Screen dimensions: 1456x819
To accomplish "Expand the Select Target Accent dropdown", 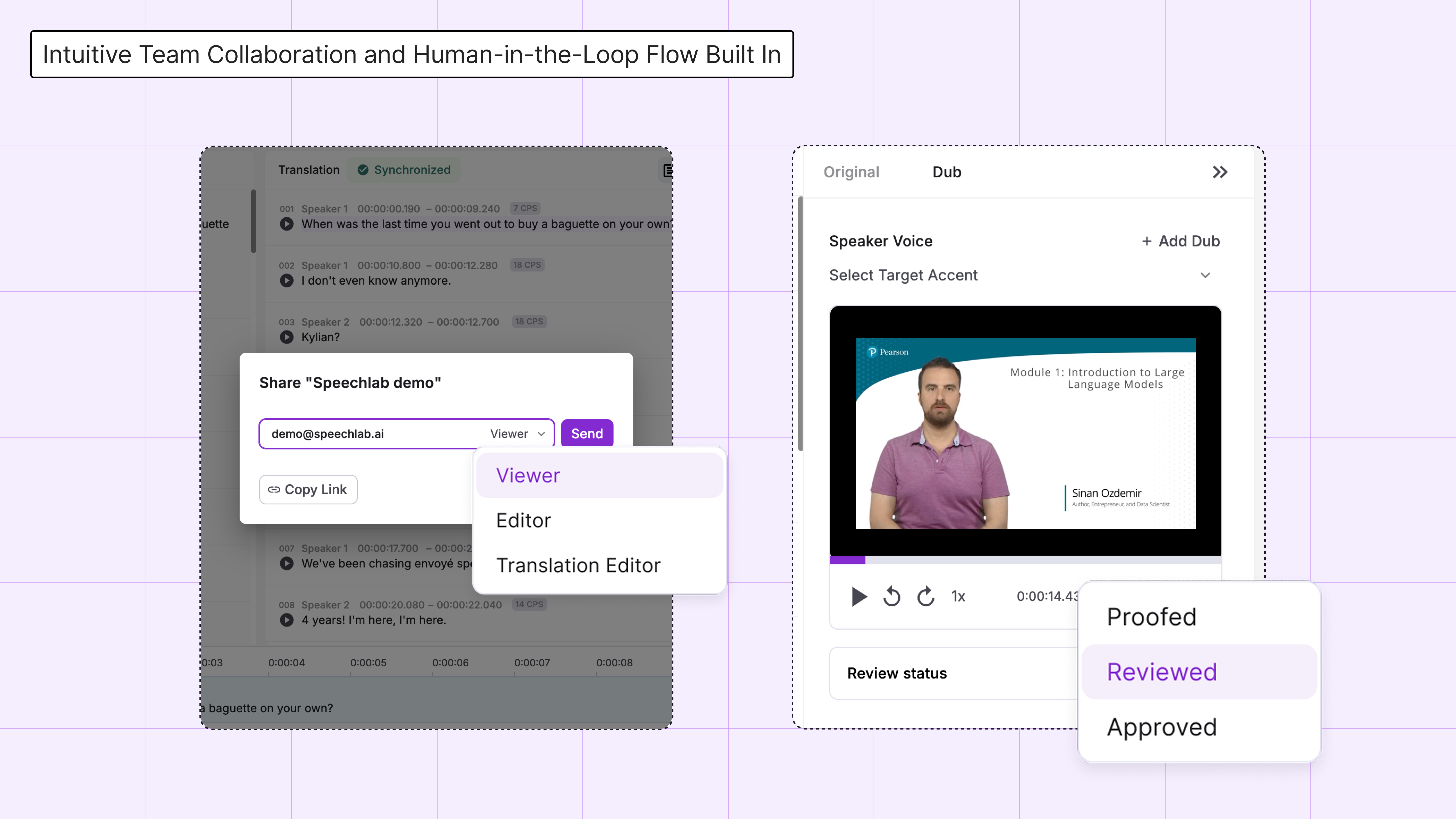I will [1205, 275].
